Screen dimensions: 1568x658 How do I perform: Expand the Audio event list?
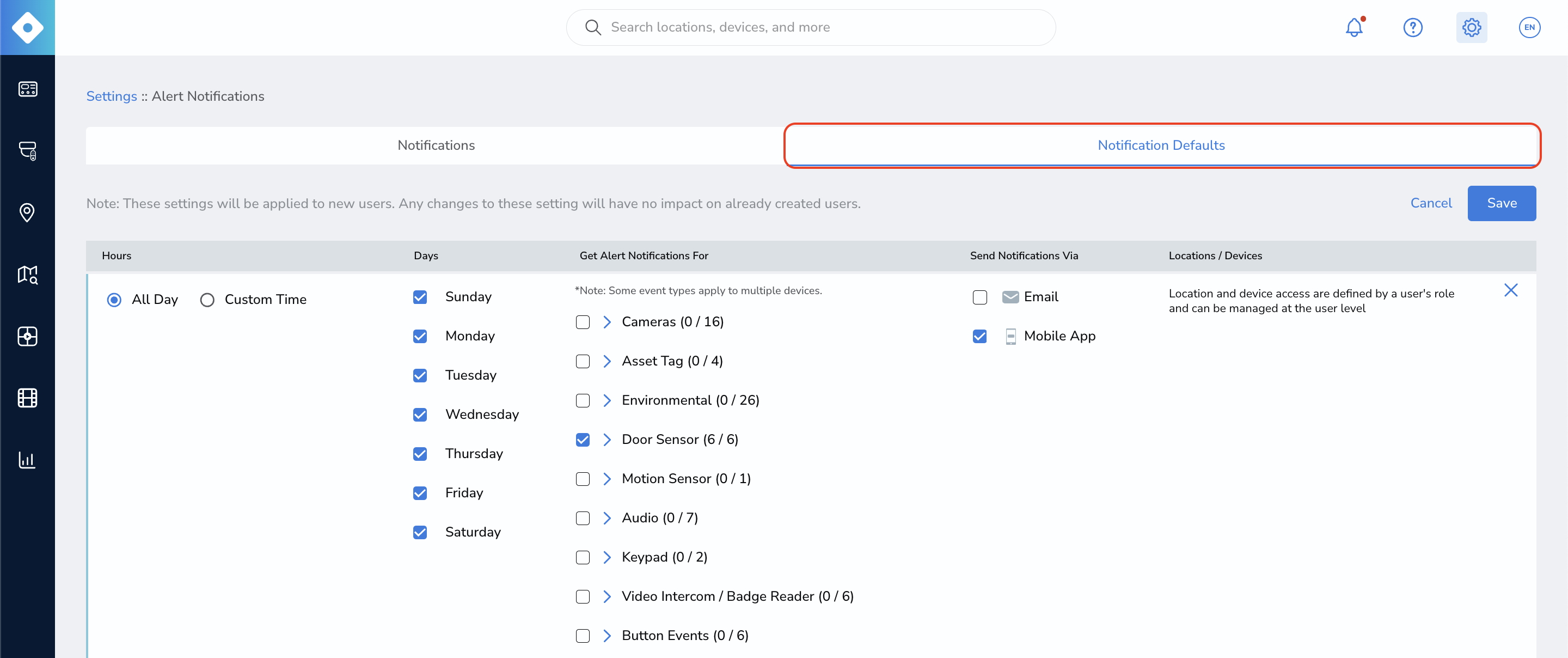pyautogui.click(x=607, y=518)
